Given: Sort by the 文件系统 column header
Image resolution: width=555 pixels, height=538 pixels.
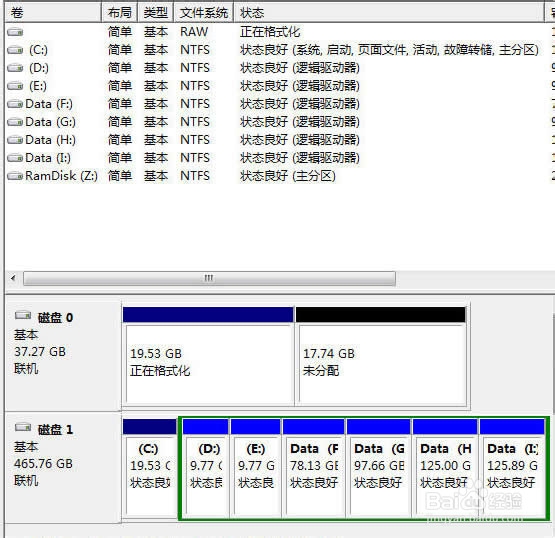Looking at the screenshot, I should 204,13.
